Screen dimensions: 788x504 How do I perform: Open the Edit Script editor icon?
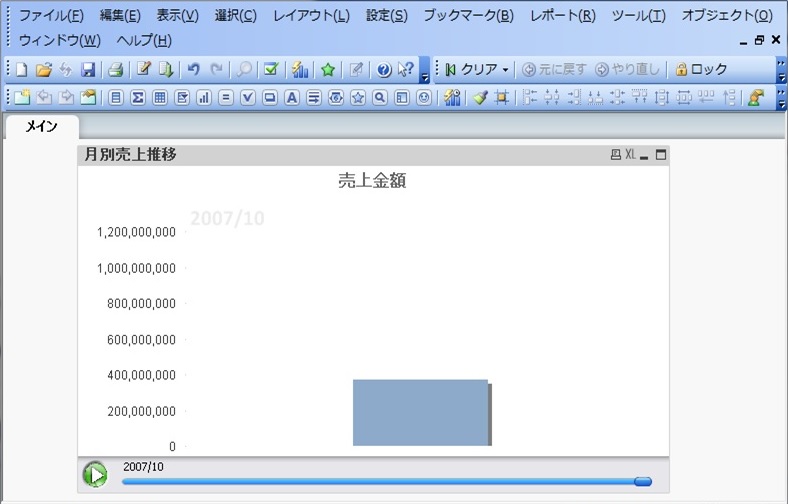[x=144, y=69]
